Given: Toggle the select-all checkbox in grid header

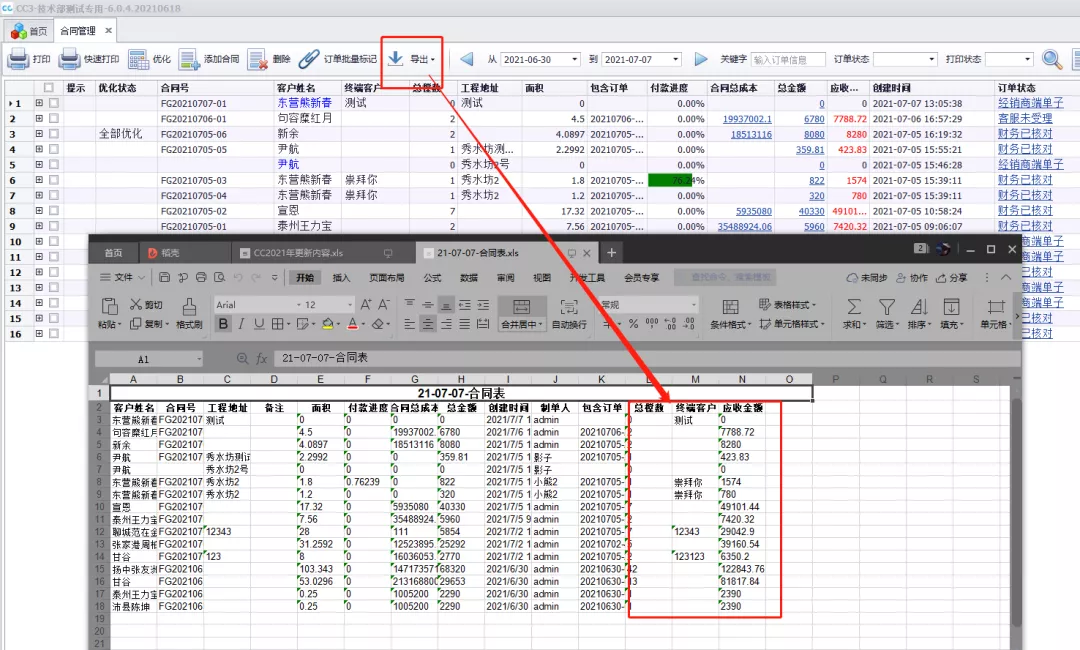Looking at the screenshot, I should click(48, 88).
